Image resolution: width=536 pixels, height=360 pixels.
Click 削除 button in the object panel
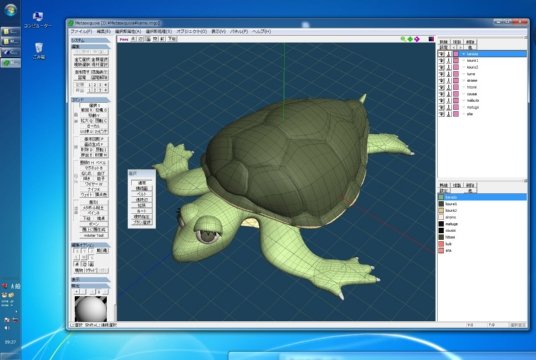coord(470,42)
